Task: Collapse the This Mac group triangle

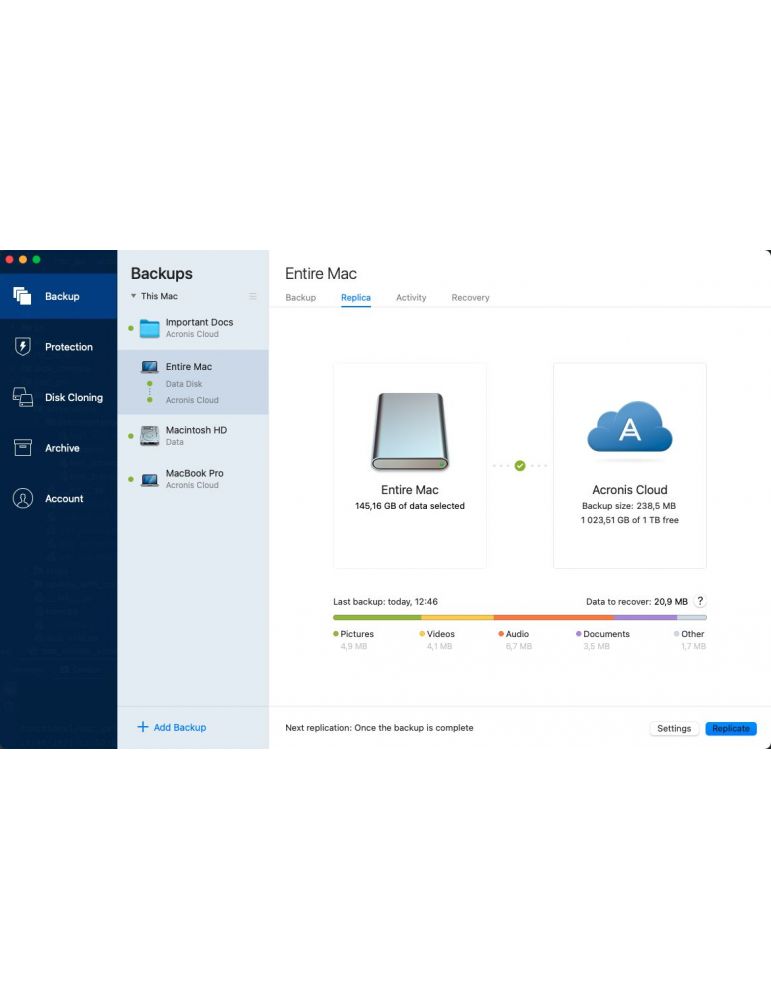Action: point(133,296)
